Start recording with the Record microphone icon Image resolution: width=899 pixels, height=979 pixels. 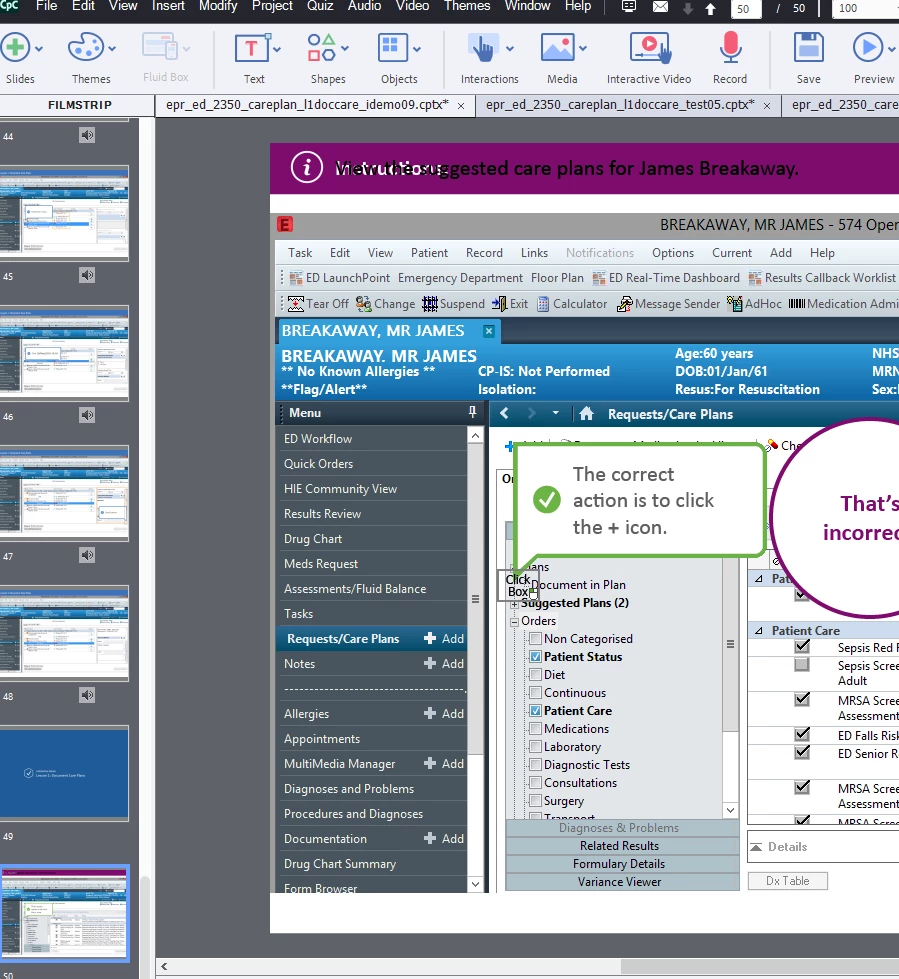[730, 48]
